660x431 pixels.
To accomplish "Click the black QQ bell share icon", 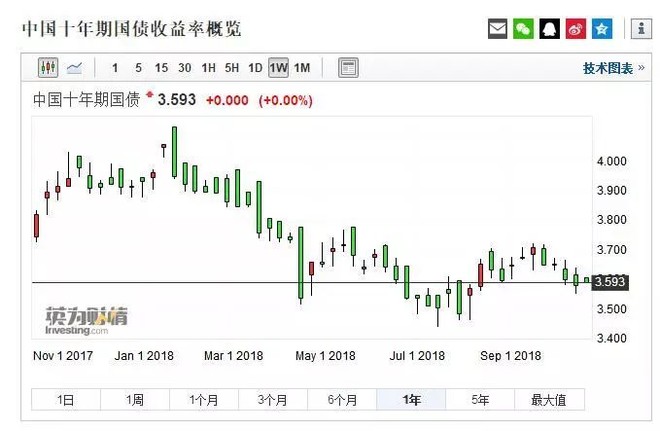I will [x=549, y=29].
